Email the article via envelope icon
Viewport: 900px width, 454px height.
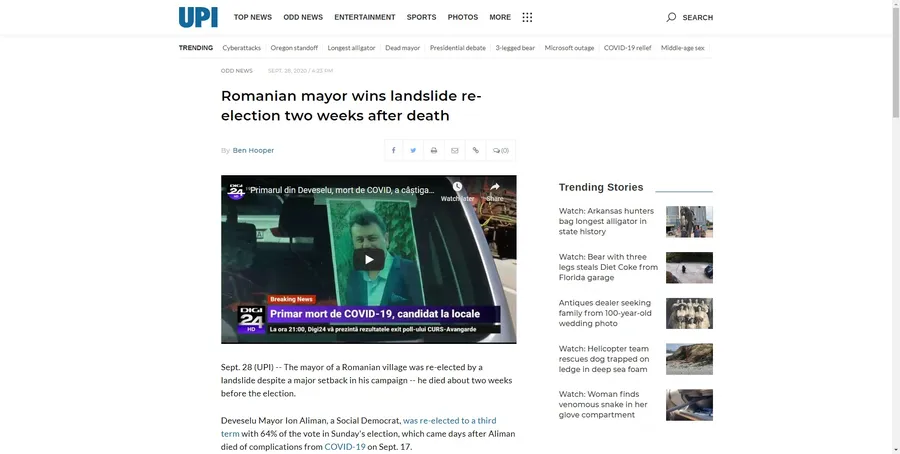click(454, 150)
